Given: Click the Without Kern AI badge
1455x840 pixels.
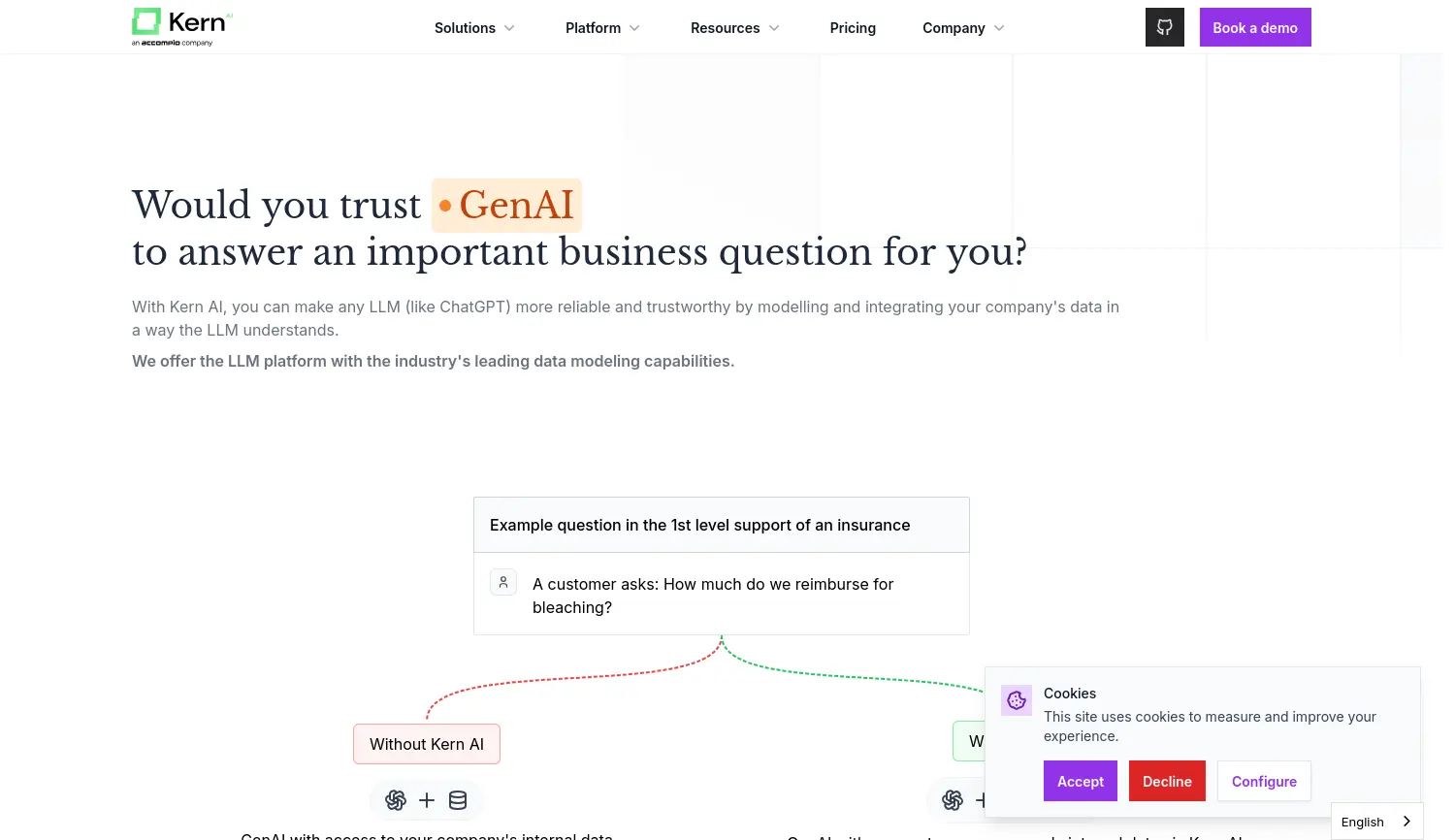Looking at the screenshot, I should (x=427, y=744).
